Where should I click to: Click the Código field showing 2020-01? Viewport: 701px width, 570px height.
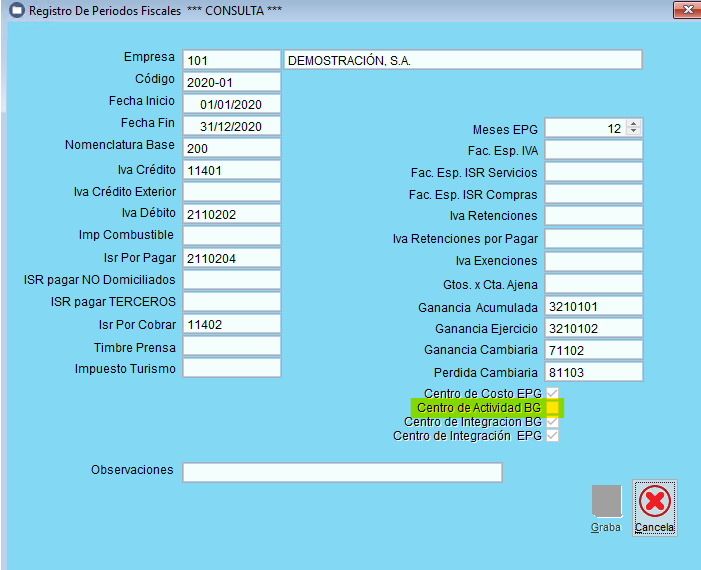[x=231, y=81]
